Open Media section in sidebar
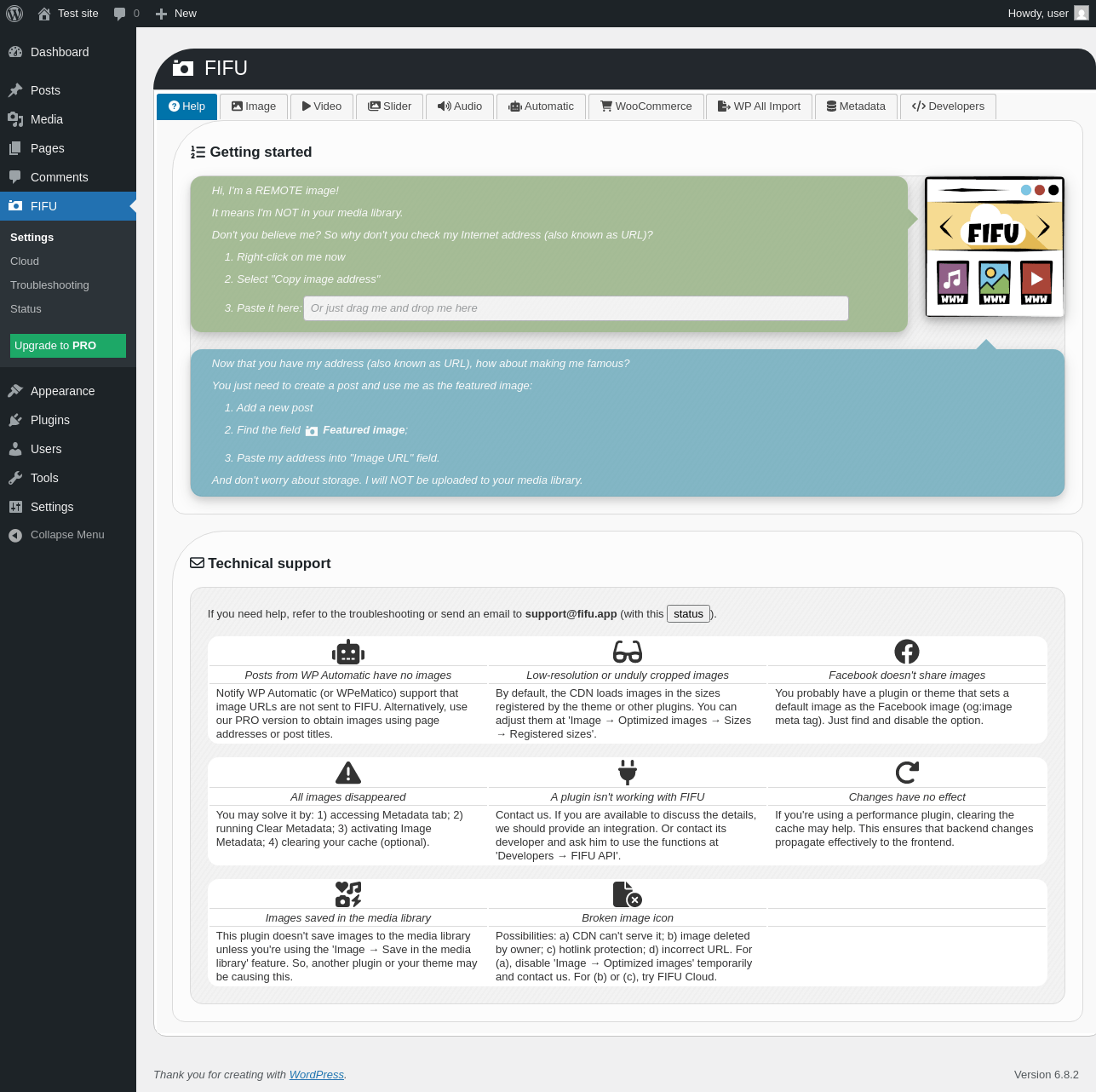This screenshot has height=1092, width=1096. 68,119
